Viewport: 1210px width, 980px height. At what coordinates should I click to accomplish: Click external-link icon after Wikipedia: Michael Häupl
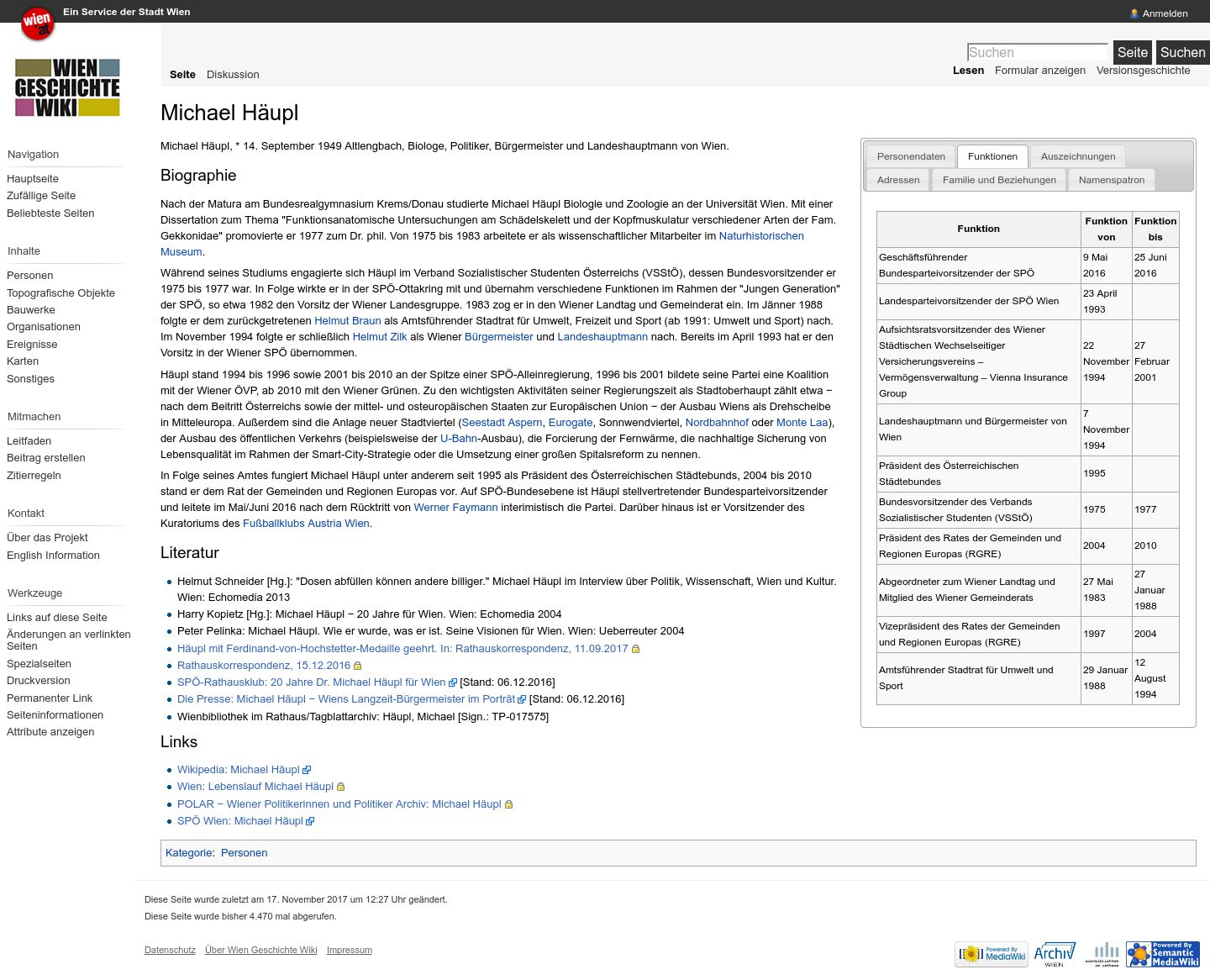307,770
